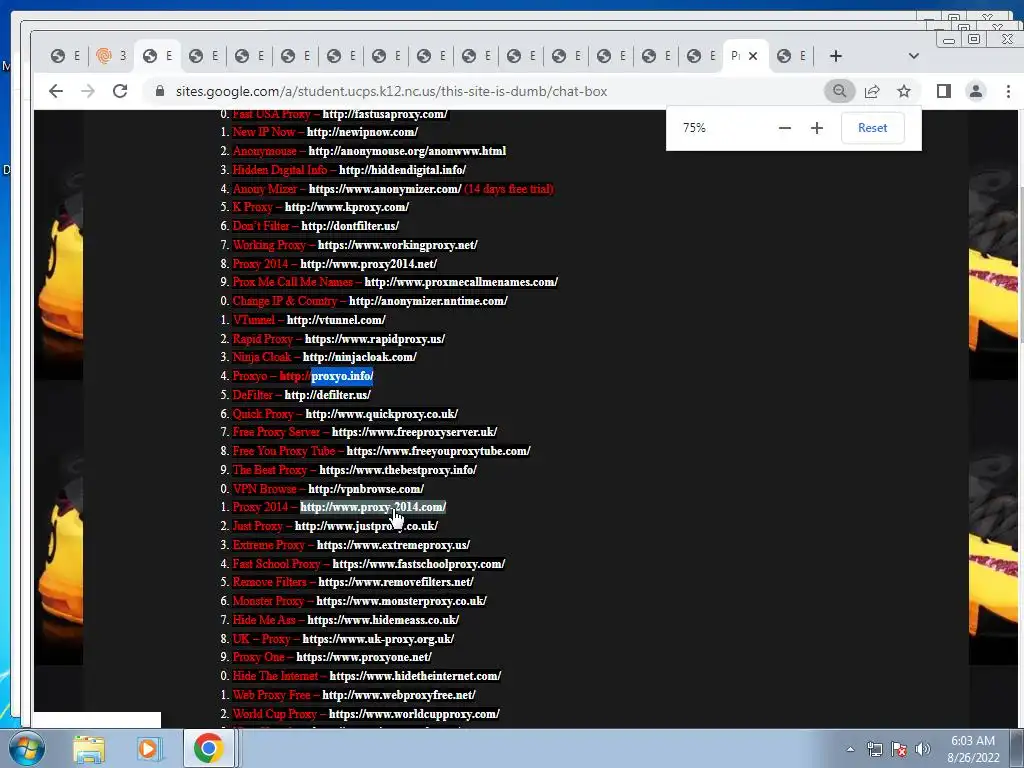Image resolution: width=1024 pixels, height=768 pixels.
Task: Open the taskbar clock and date
Action: pos(973,749)
